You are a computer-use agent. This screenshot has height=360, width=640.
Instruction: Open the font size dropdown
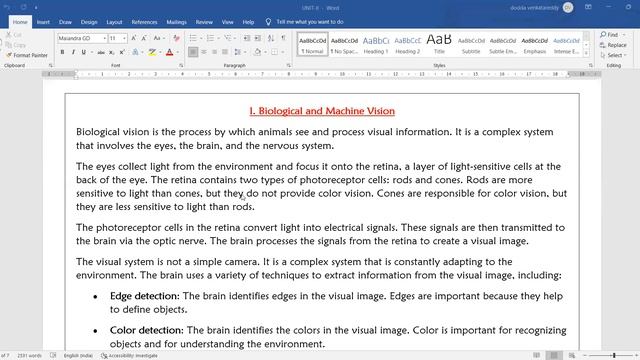tap(124, 38)
